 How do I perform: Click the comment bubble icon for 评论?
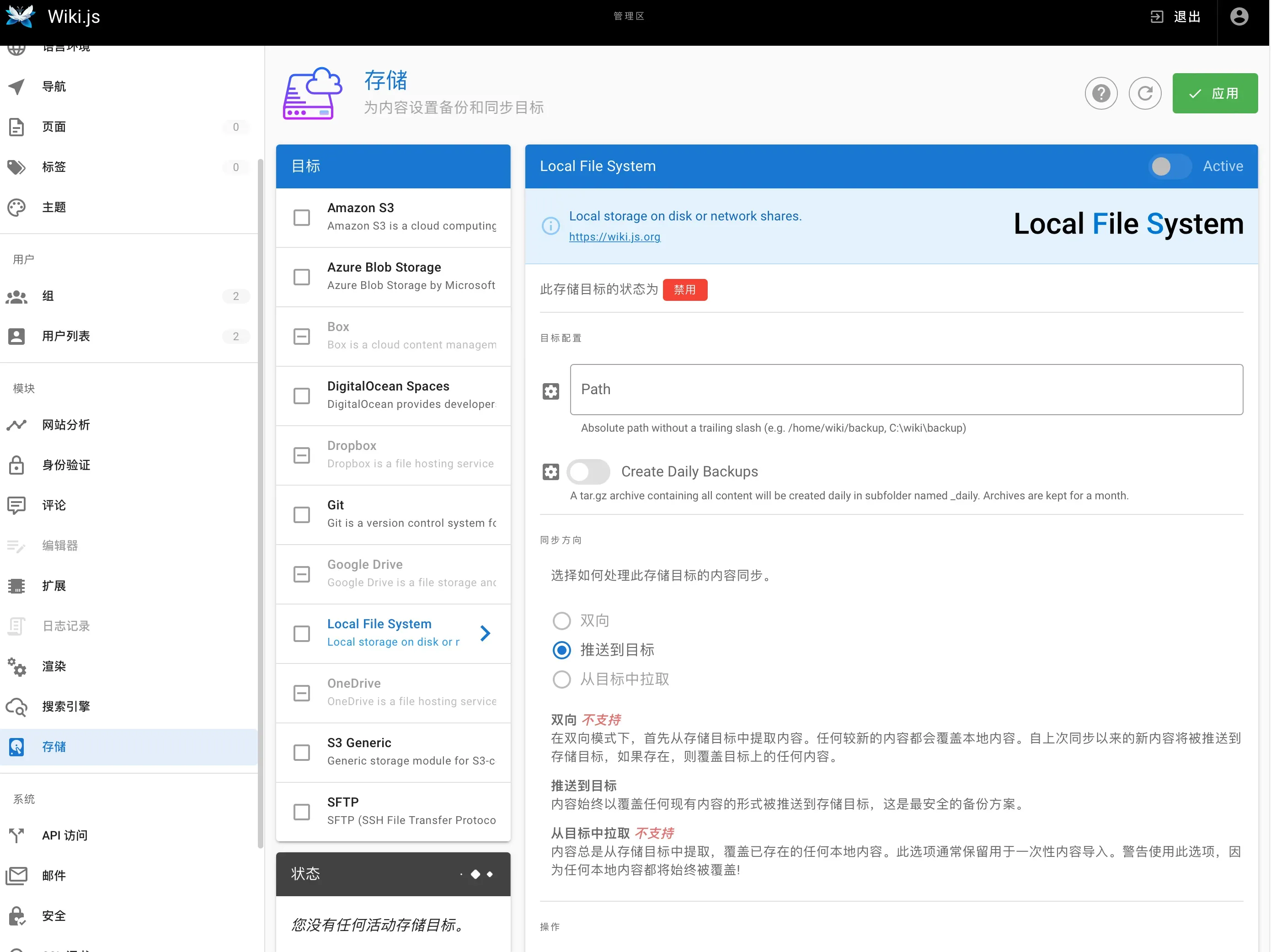[x=16, y=506]
